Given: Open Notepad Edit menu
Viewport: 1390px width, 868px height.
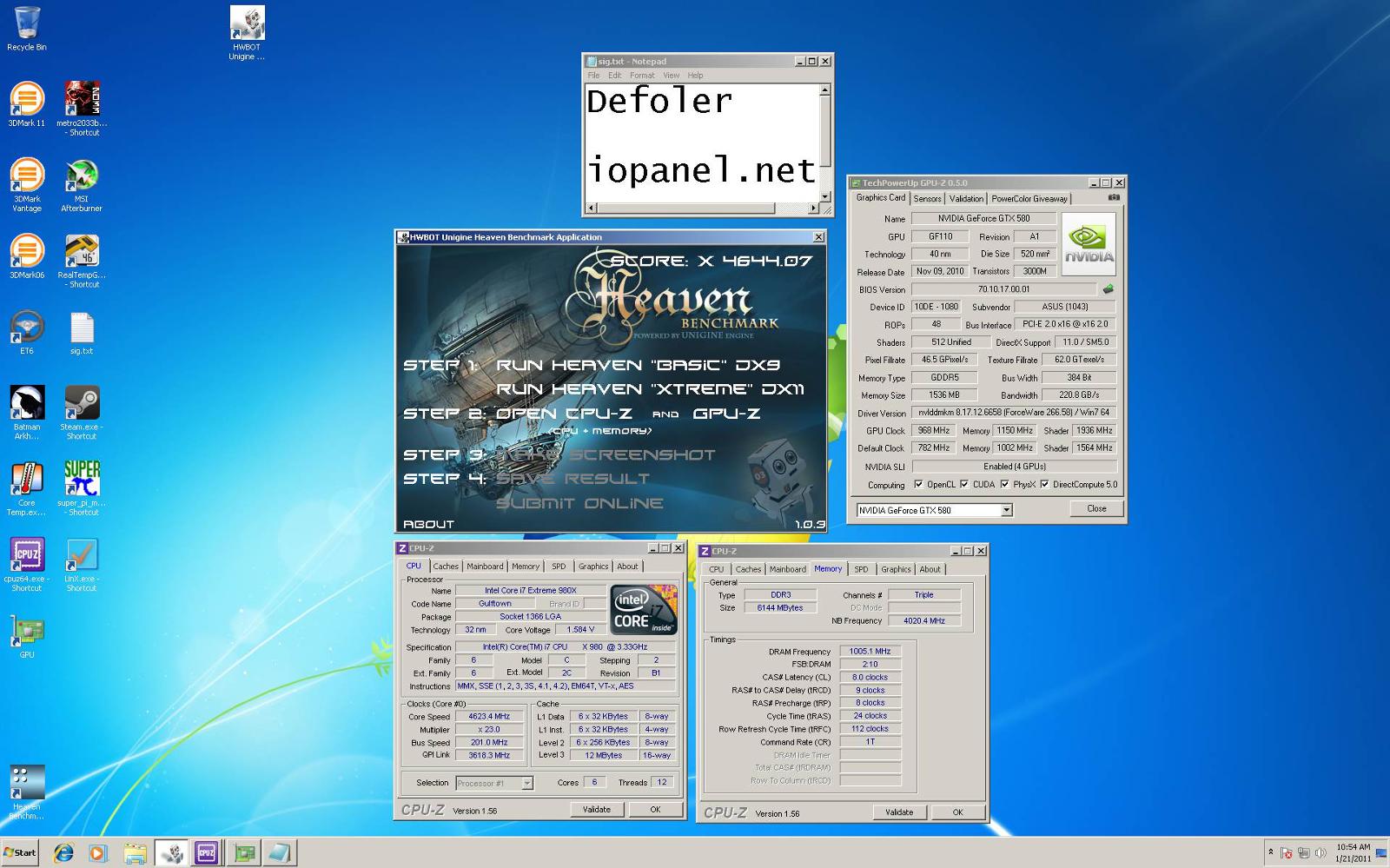Looking at the screenshot, I should point(614,76).
